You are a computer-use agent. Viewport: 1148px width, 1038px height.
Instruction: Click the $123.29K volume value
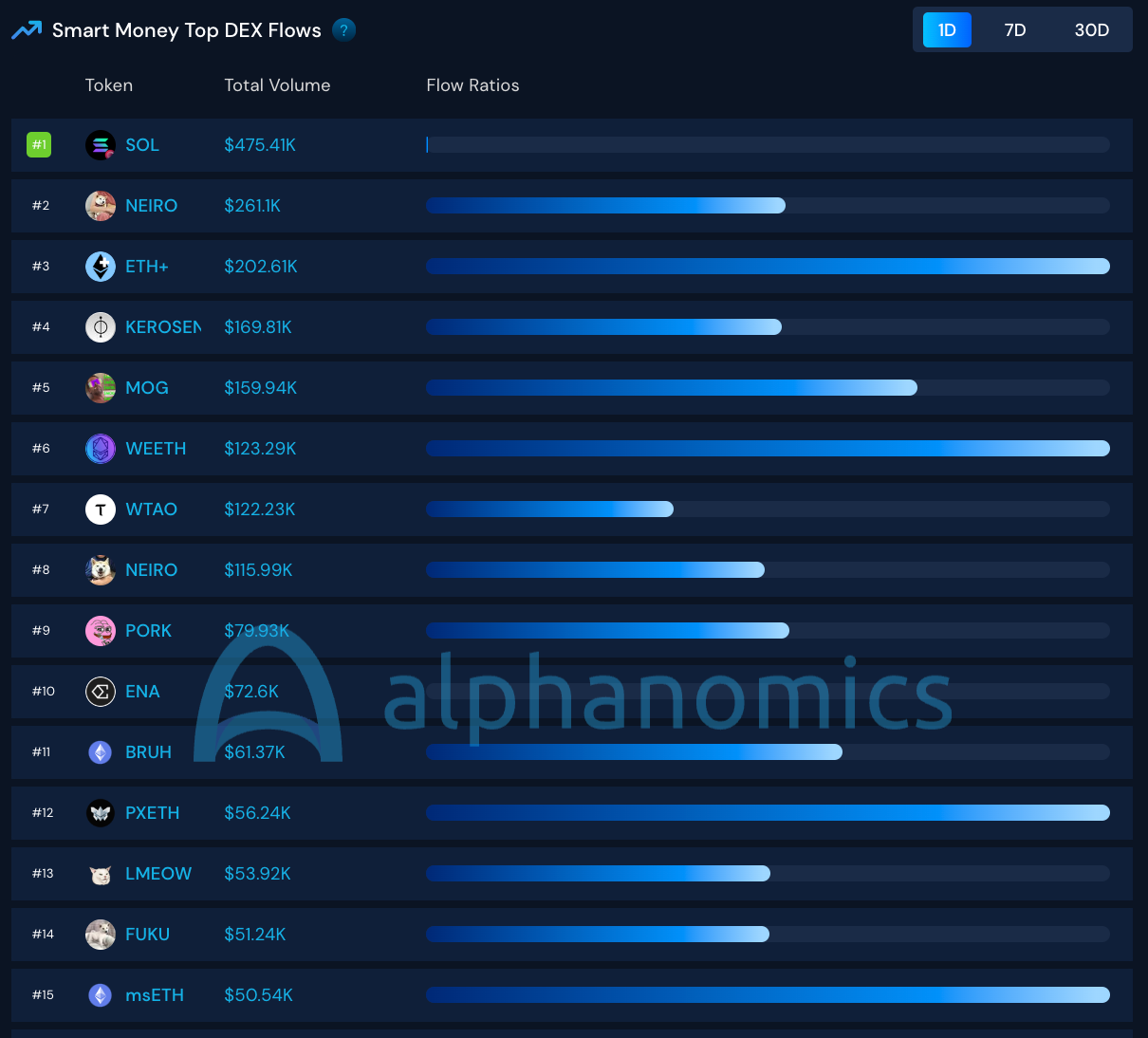click(260, 449)
